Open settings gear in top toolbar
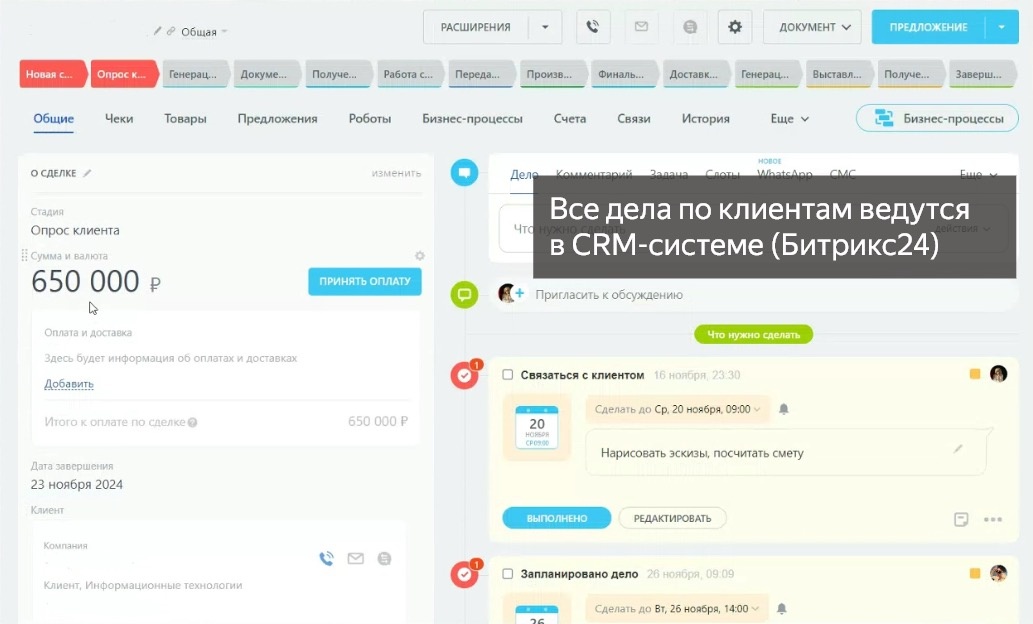1033x624 pixels. point(735,27)
